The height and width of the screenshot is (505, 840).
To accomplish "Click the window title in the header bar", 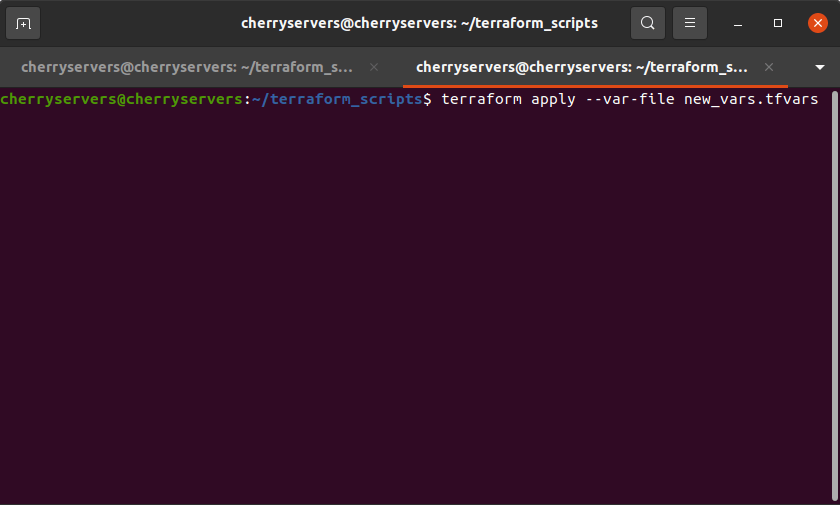I will (x=419, y=23).
